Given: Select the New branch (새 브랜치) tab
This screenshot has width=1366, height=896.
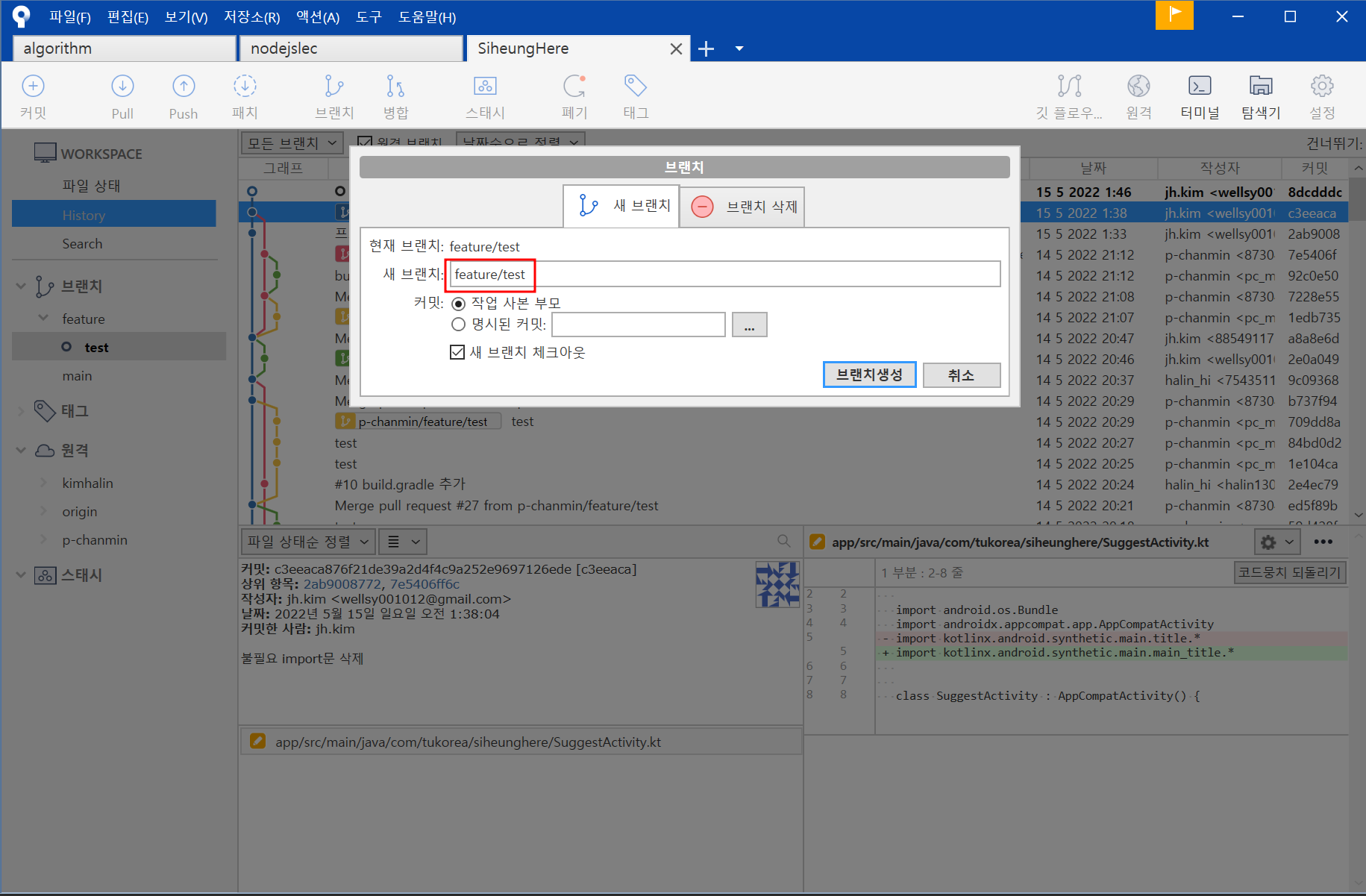Looking at the screenshot, I should [621, 206].
